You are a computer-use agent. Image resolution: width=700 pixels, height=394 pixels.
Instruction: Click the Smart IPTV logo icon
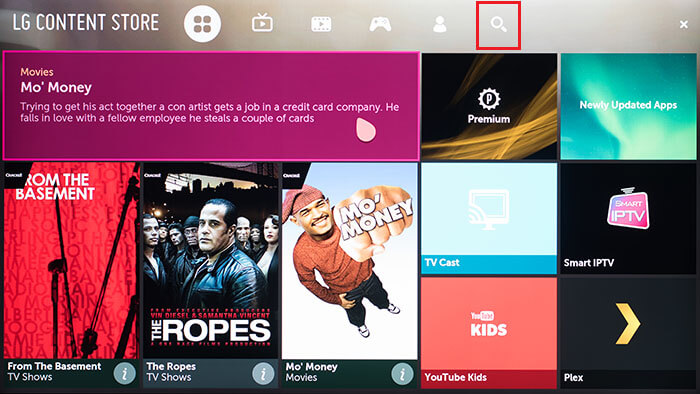point(628,208)
